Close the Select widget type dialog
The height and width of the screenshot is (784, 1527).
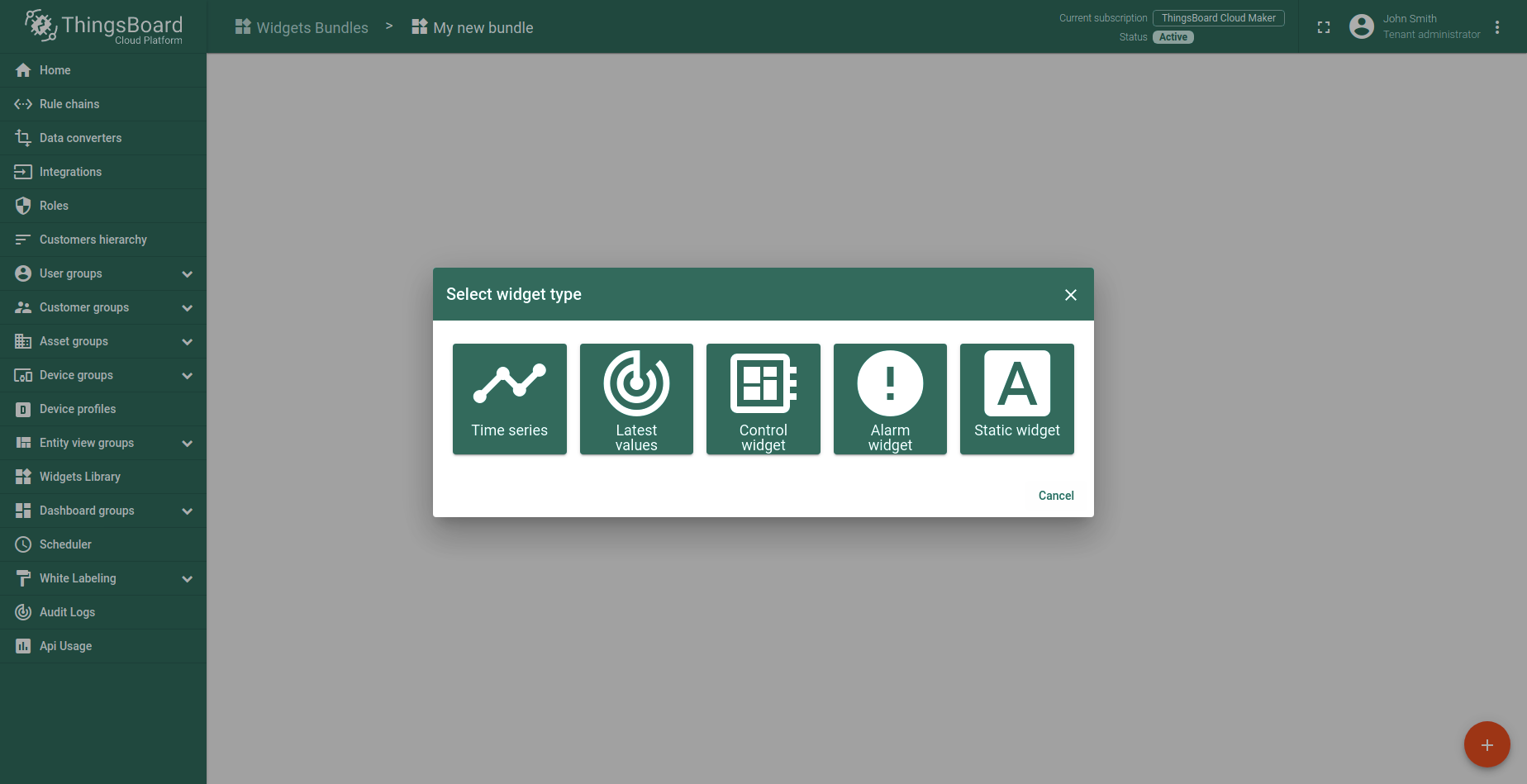click(1071, 295)
